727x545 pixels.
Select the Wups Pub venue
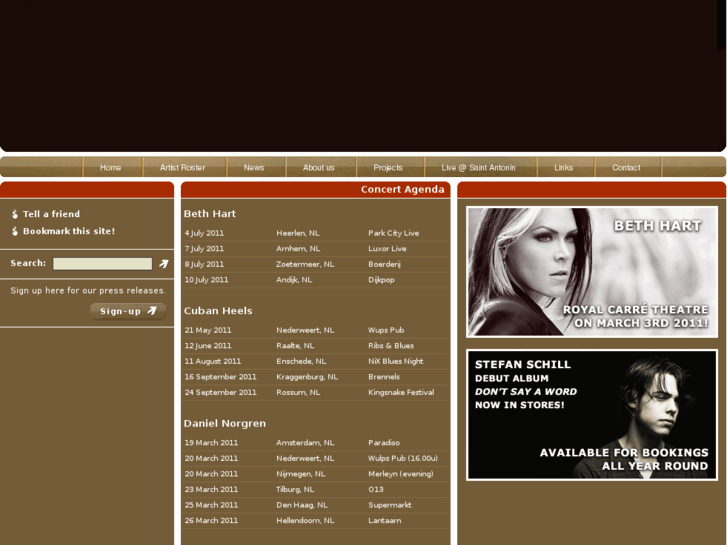click(x=386, y=330)
